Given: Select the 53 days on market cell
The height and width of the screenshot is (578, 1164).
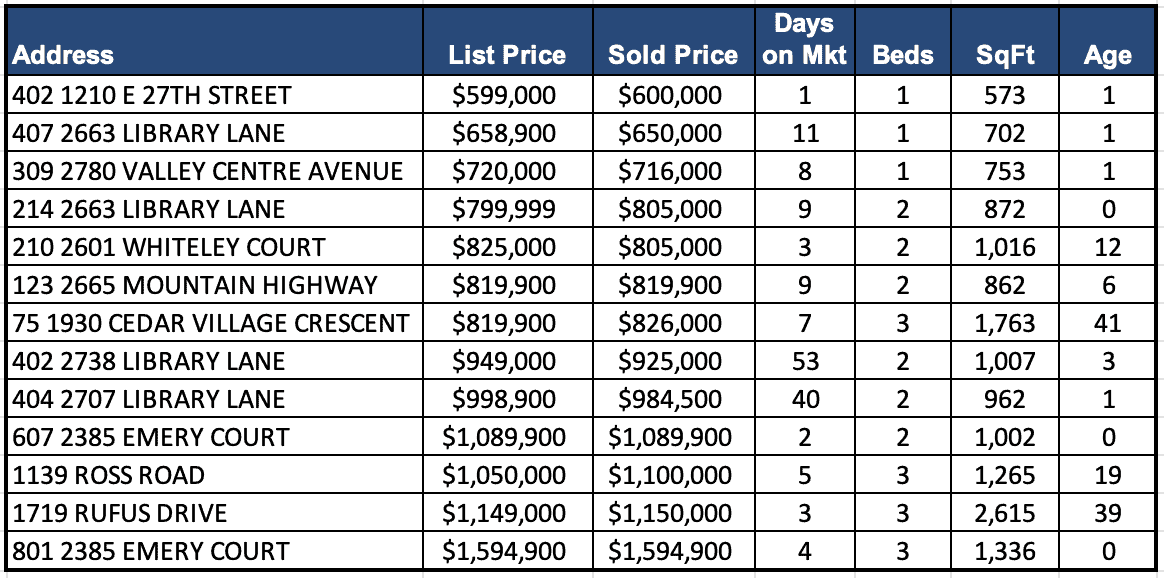Looking at the screenshot, I should (x=804, y=361).
